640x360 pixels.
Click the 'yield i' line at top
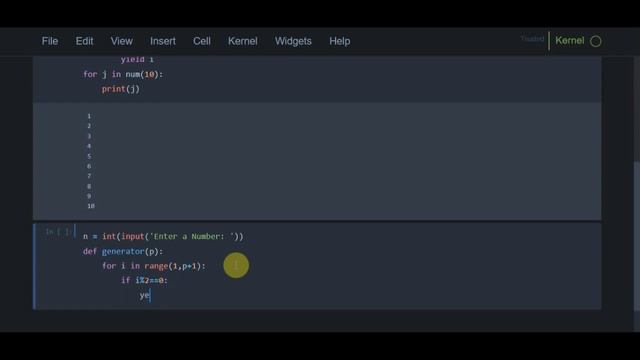[137, 60]
